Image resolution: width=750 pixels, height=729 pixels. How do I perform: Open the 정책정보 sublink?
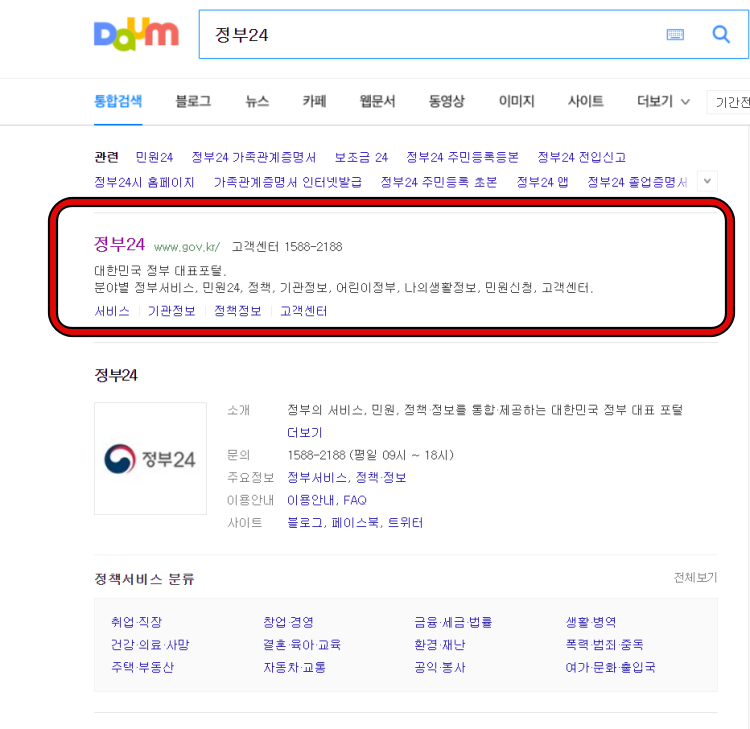point(238,311)
